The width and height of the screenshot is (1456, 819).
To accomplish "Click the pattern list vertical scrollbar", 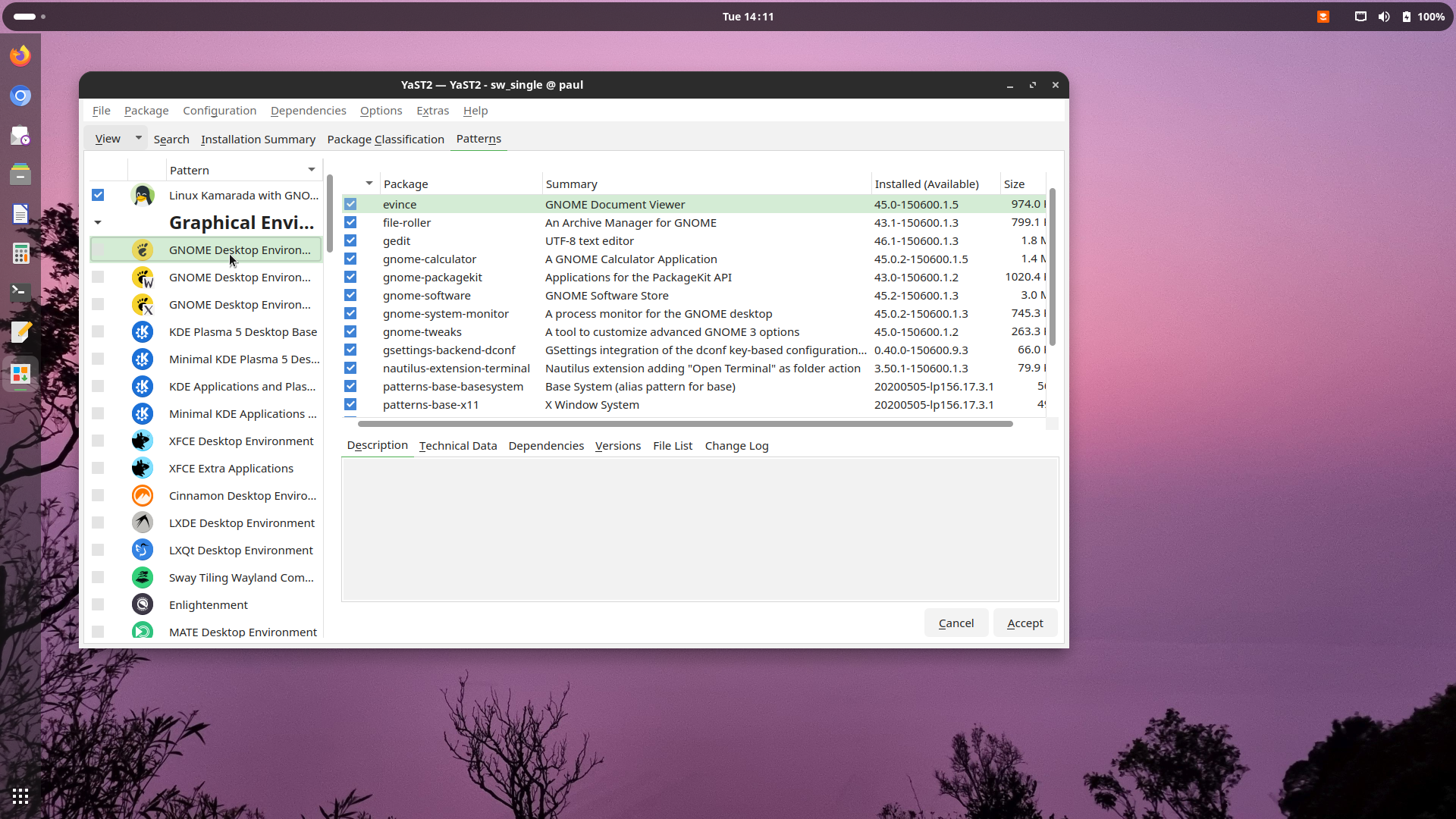I will click(x=329, y=213).
